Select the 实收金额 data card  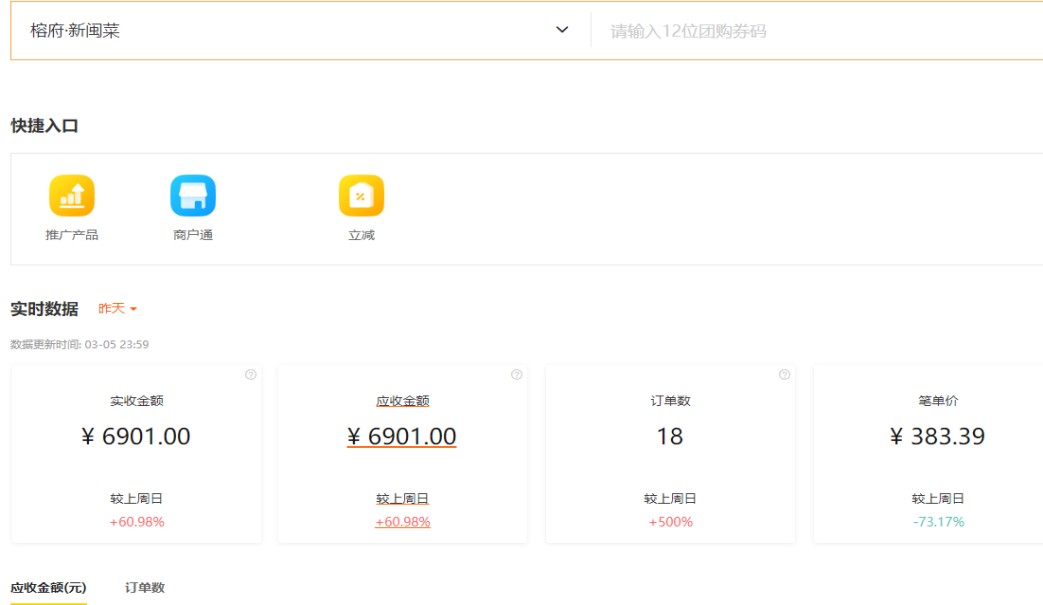[x=137, y=455]
